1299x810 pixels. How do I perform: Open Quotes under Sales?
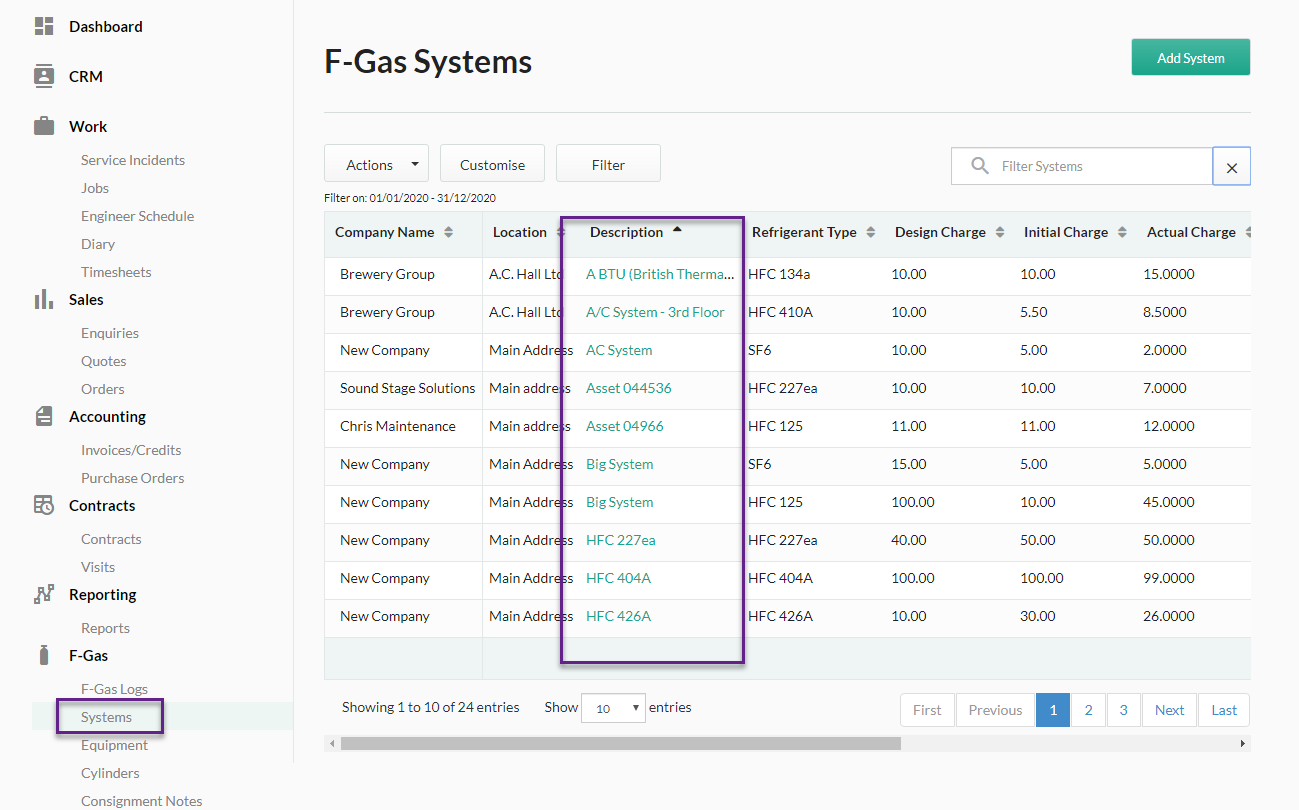pyautogui.click(x=104, y=361)
